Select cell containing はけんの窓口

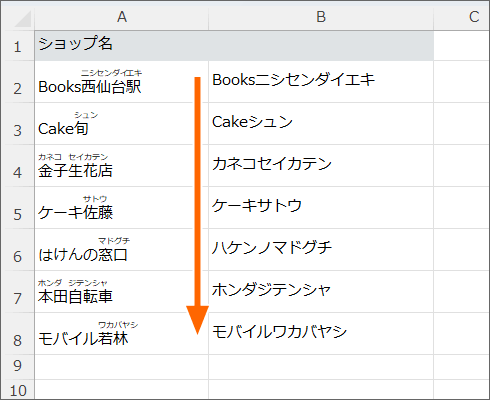tap(122, 250)
